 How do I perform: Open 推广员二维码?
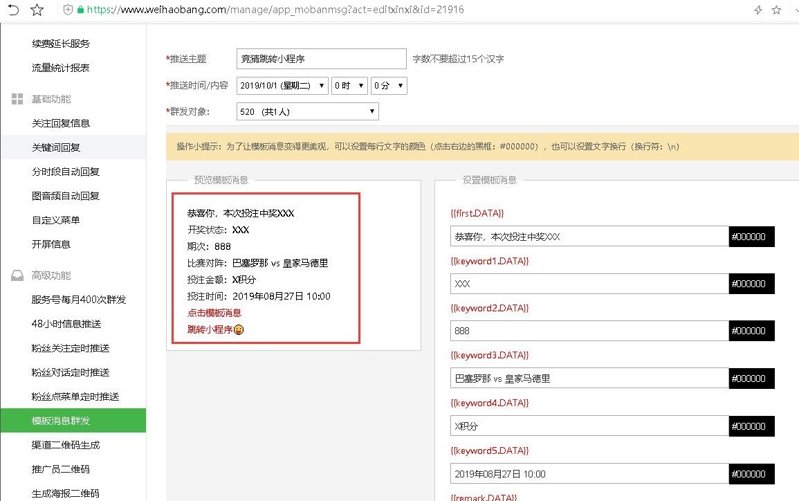click(x=61, y=469)
